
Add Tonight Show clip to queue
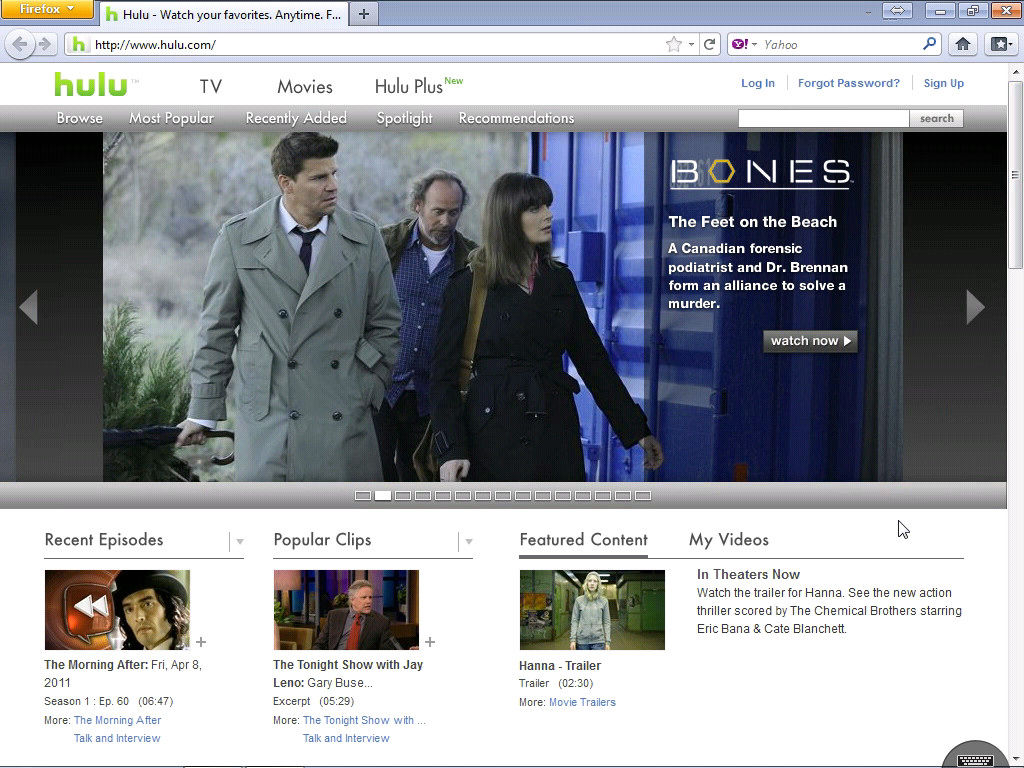click(x=430, y=642)
